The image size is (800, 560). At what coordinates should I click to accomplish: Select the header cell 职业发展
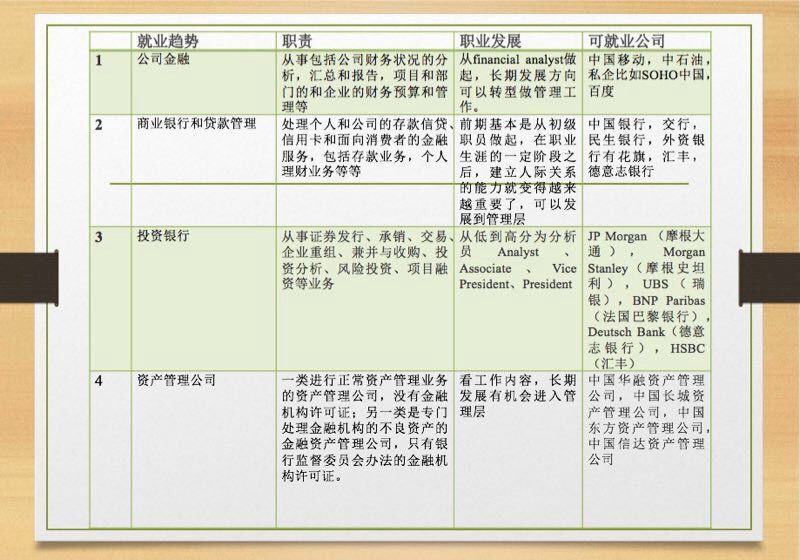tap(518, 41)
